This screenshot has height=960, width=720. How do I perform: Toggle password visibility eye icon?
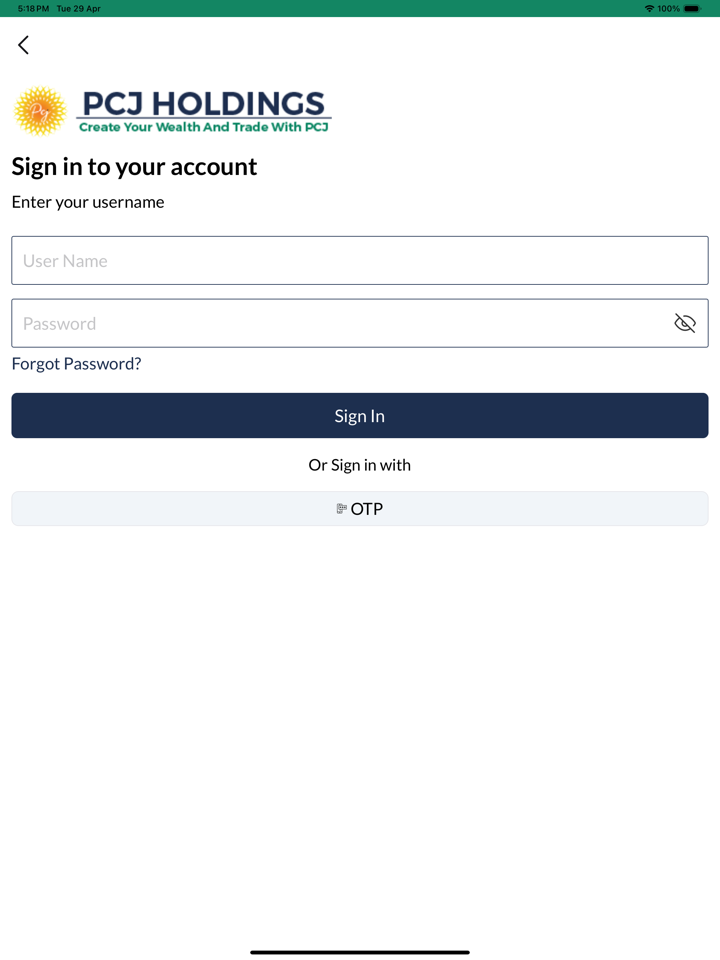685,323
